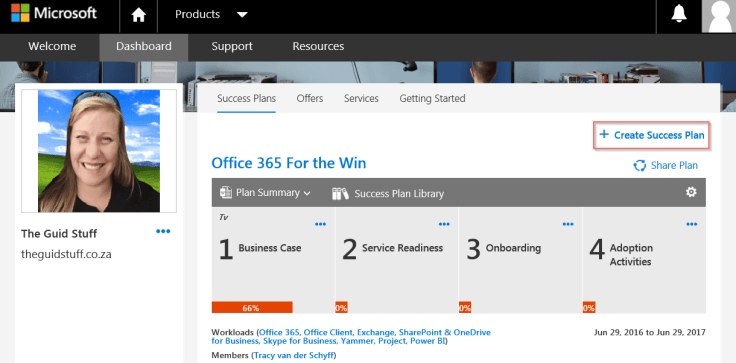Select the Dashboard tab
Screen dimensions: 736x363
144,46
